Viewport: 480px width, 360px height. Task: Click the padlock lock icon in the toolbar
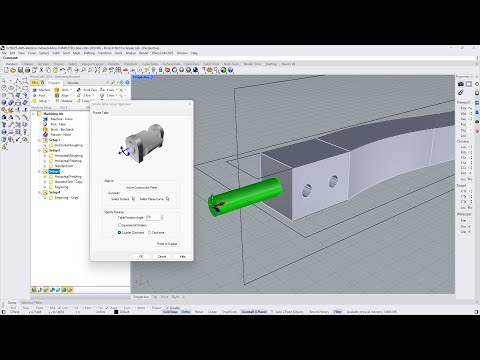(x=160, y=70)
